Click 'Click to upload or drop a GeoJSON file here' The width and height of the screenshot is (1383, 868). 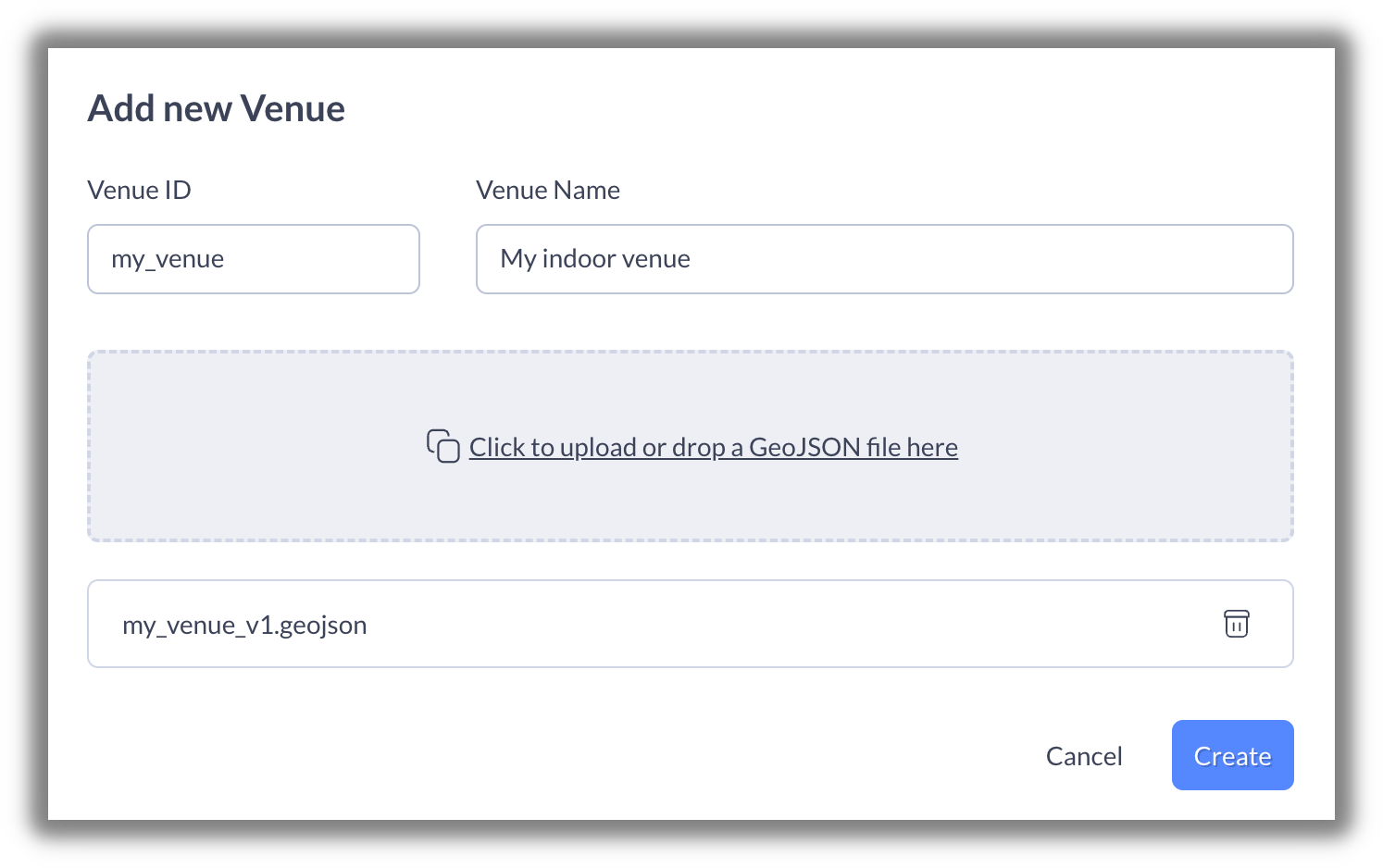pyautogui.click(x=713, y=446)
